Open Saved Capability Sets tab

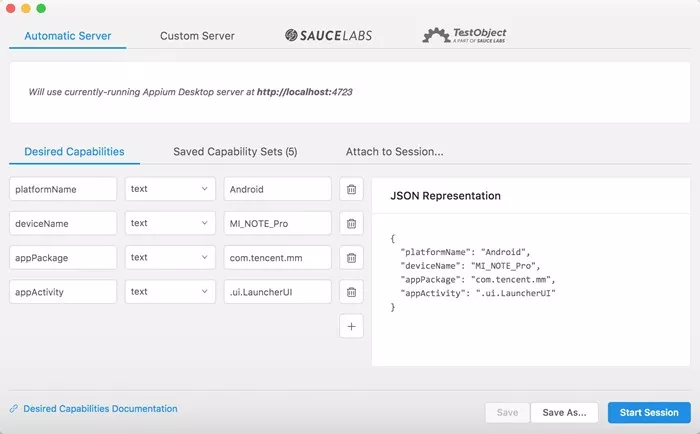(x=235, y=152)
